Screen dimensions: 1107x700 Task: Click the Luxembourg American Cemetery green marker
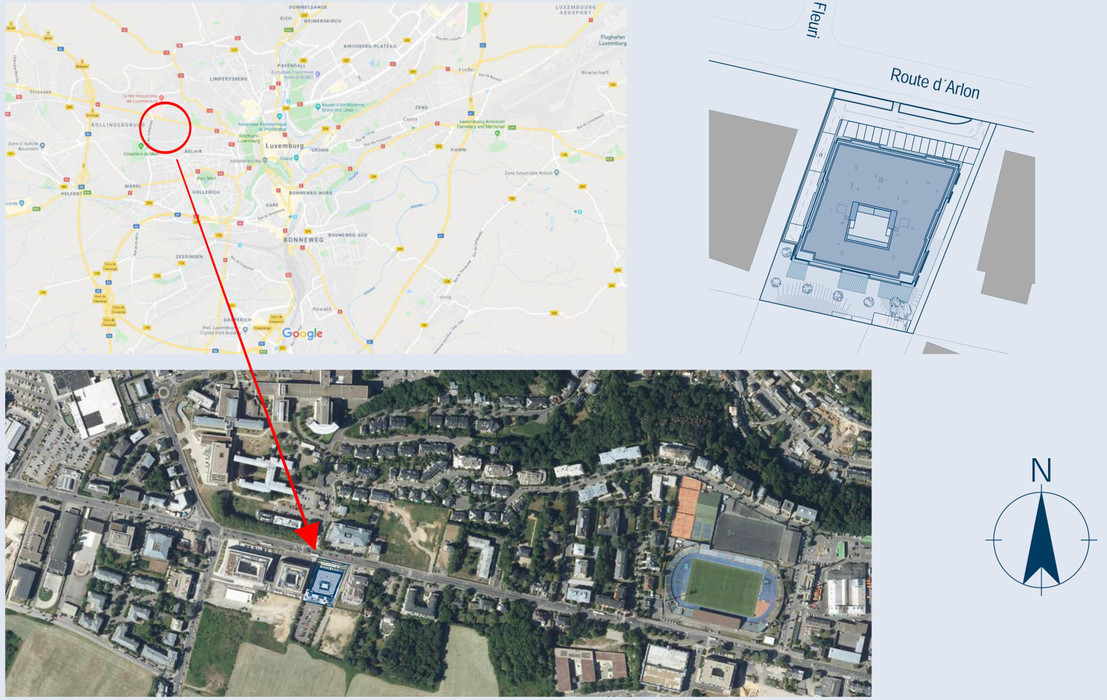click(497, 133)
